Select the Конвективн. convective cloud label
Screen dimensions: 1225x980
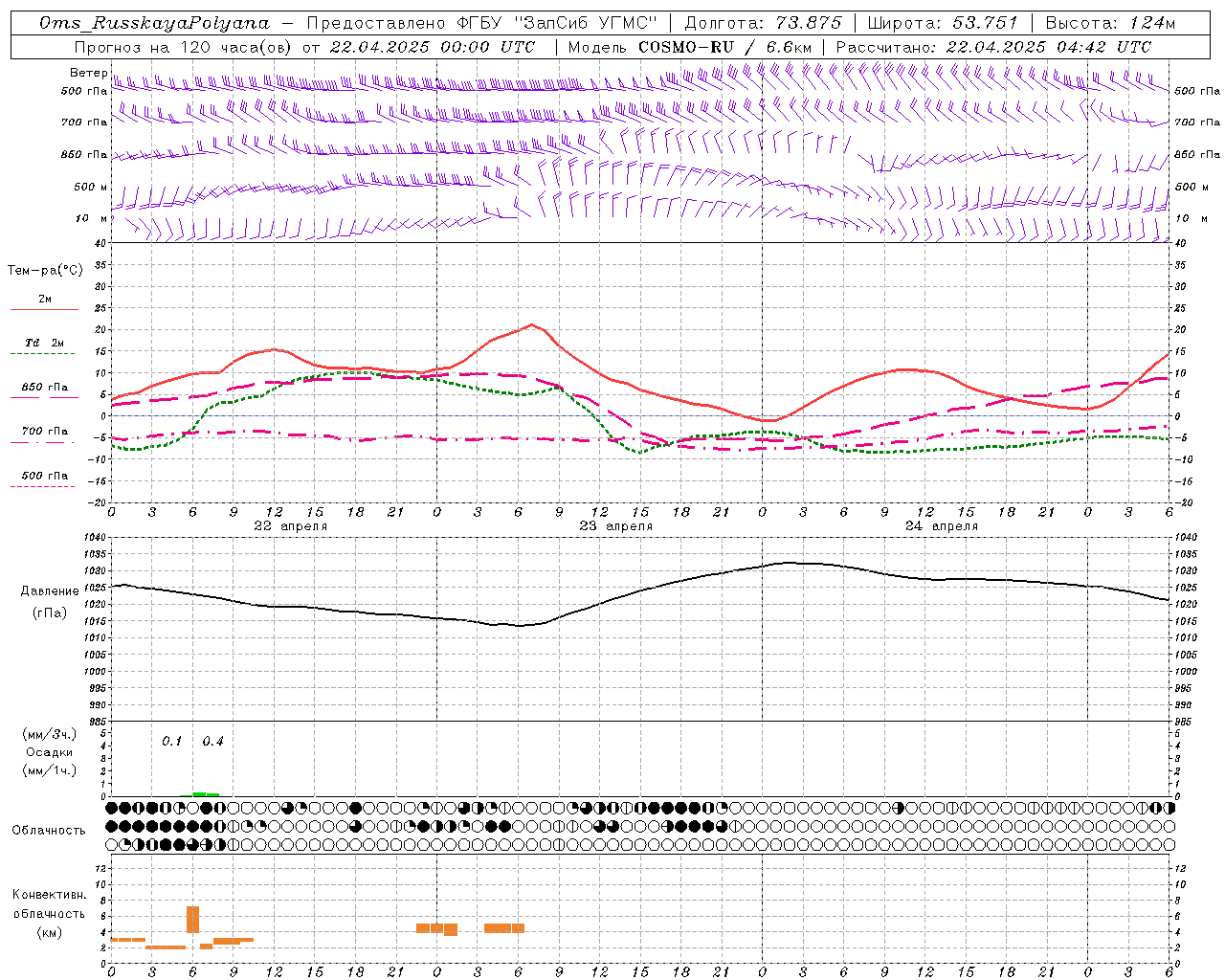point(49,895)
